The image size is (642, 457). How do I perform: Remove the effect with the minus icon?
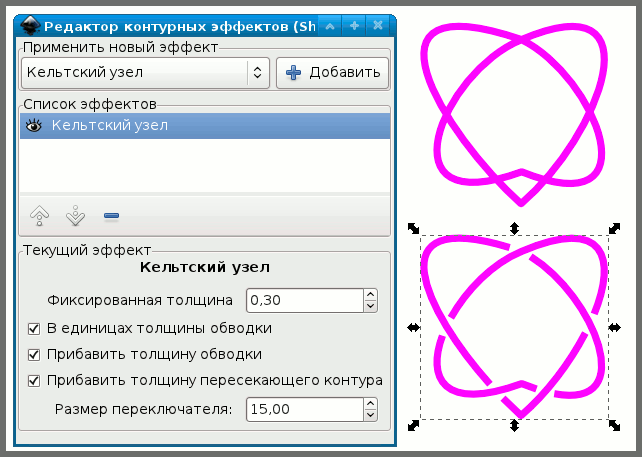point(110,215)
